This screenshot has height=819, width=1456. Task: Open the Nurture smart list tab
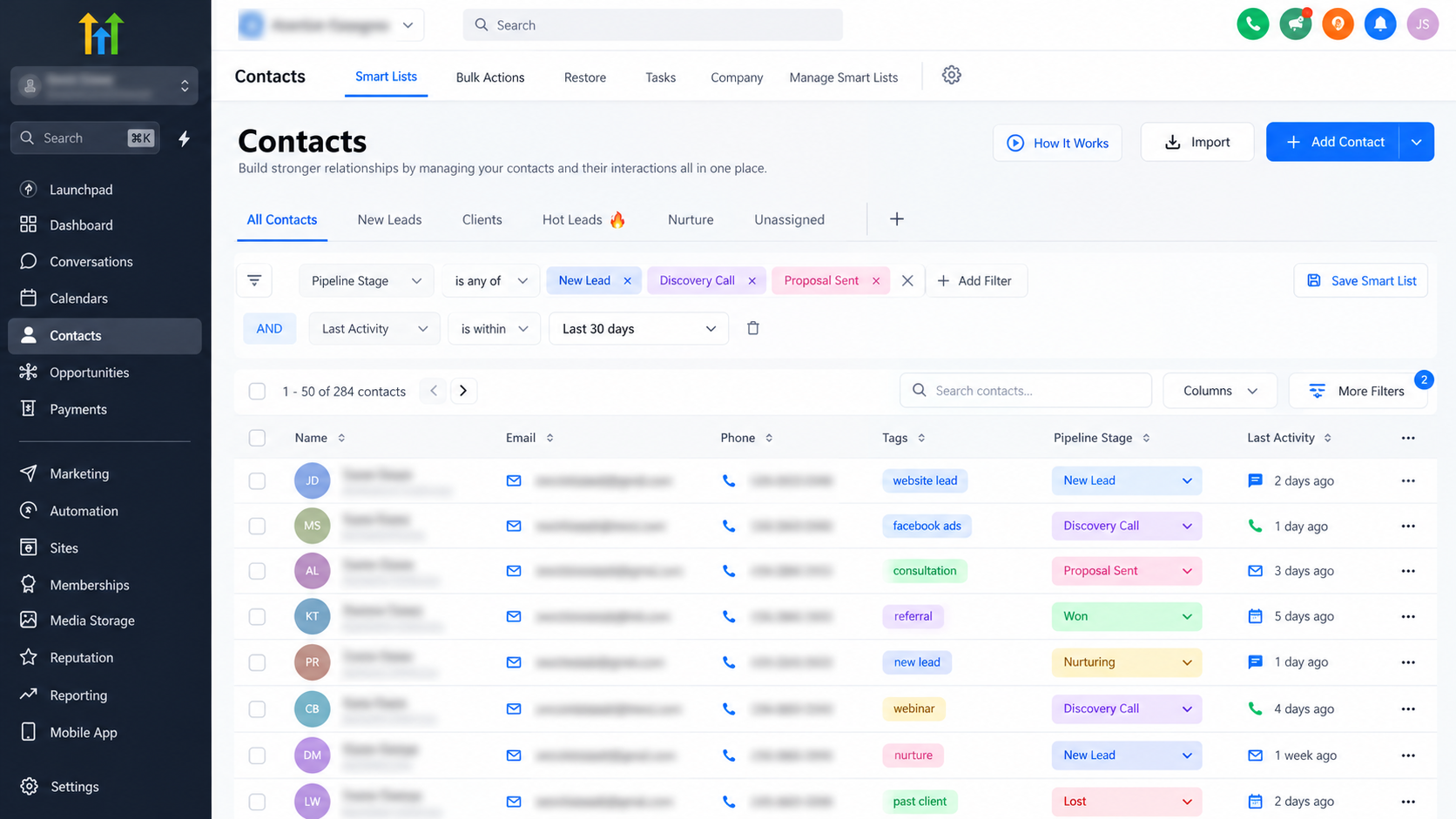tap(691, 219)
